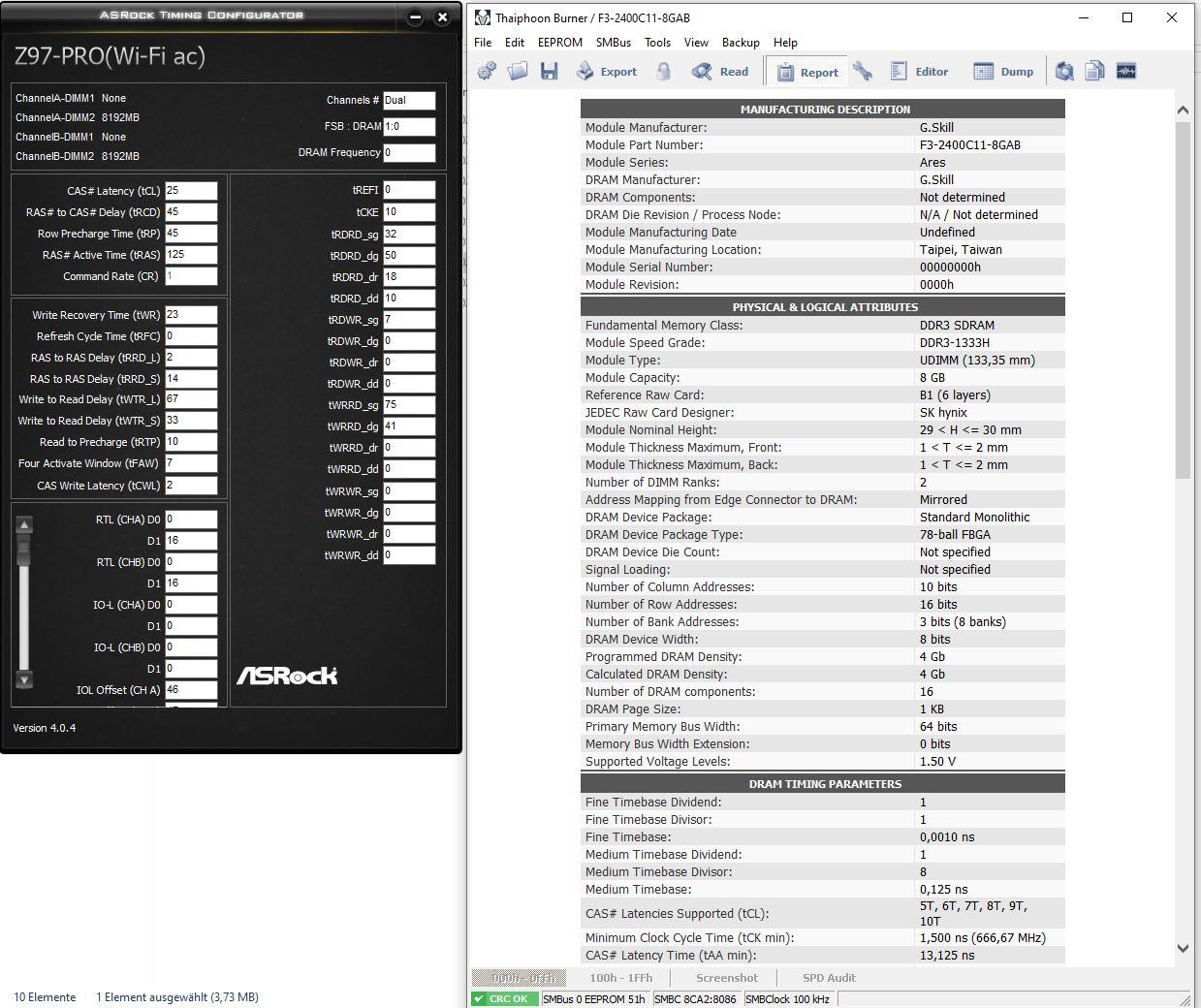This screenshot has width=1201, height=1008.
Task: Click the FSB : DRAM ratio field
Action: tap(409, 126)
